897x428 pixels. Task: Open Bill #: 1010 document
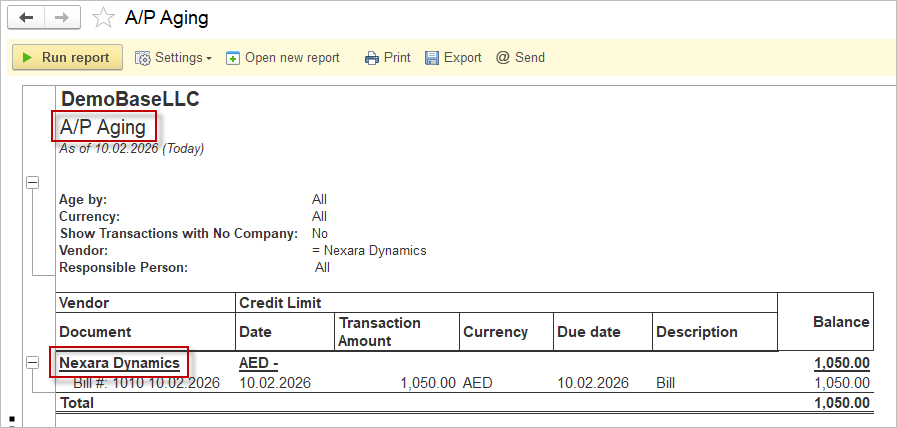pos(146,383)
